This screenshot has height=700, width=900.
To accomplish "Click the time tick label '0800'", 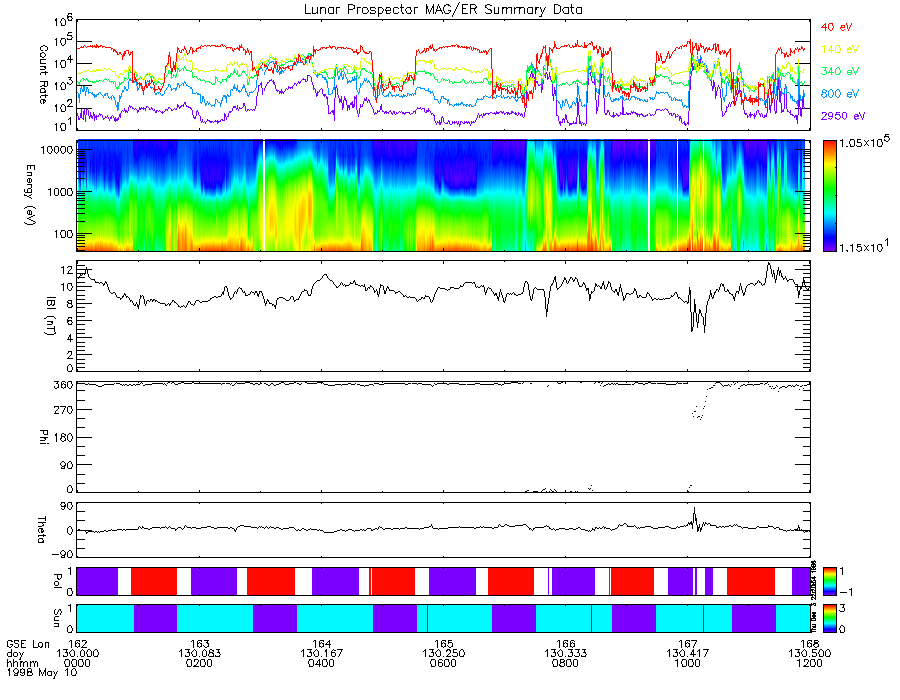I will point(565,663).
